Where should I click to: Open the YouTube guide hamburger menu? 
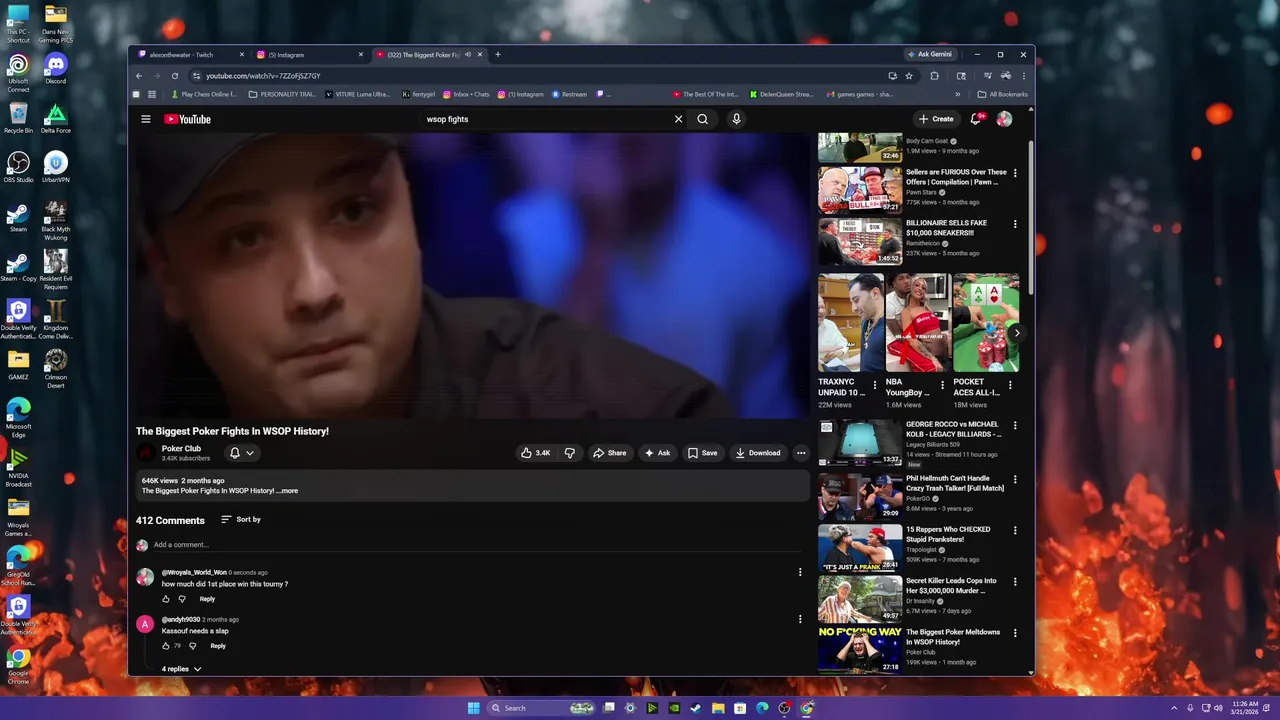(x=146, y=119)
